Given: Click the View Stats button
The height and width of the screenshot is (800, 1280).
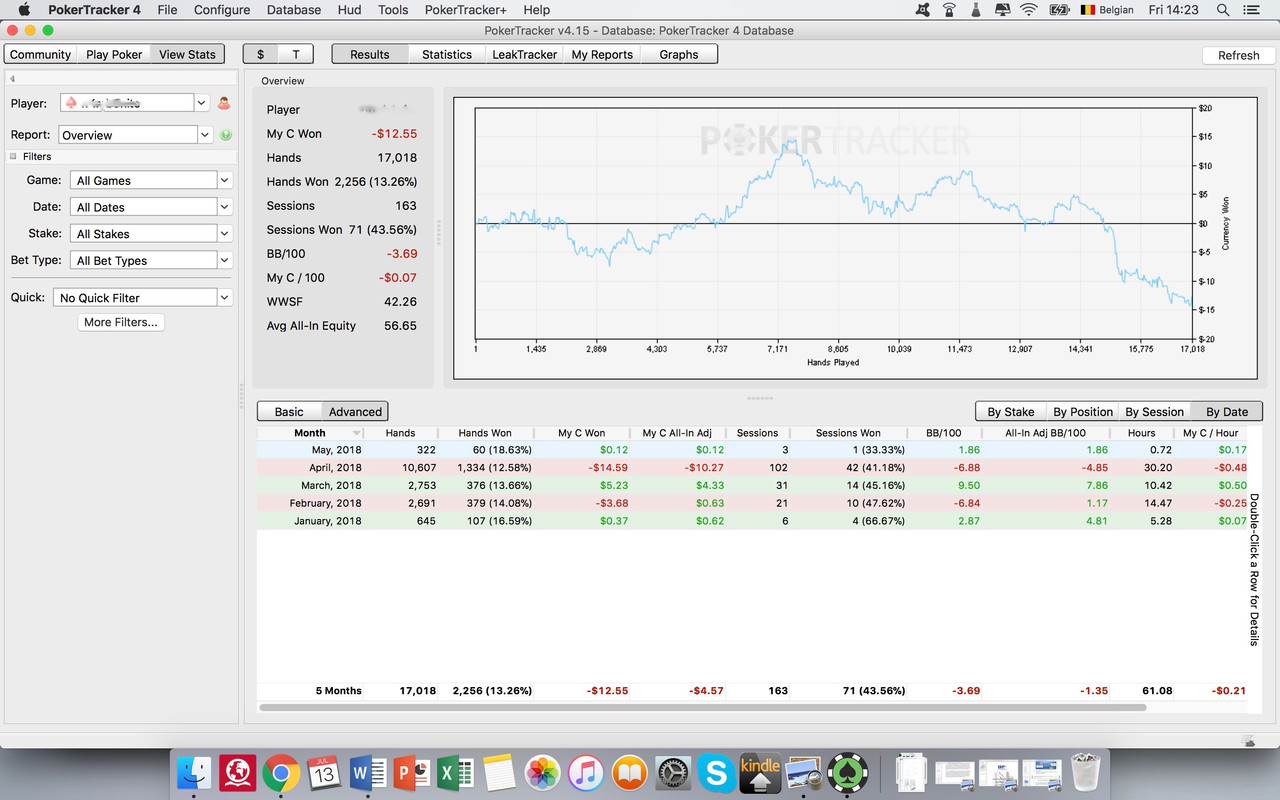Looking at the screenshot, I should click(187, 54).
